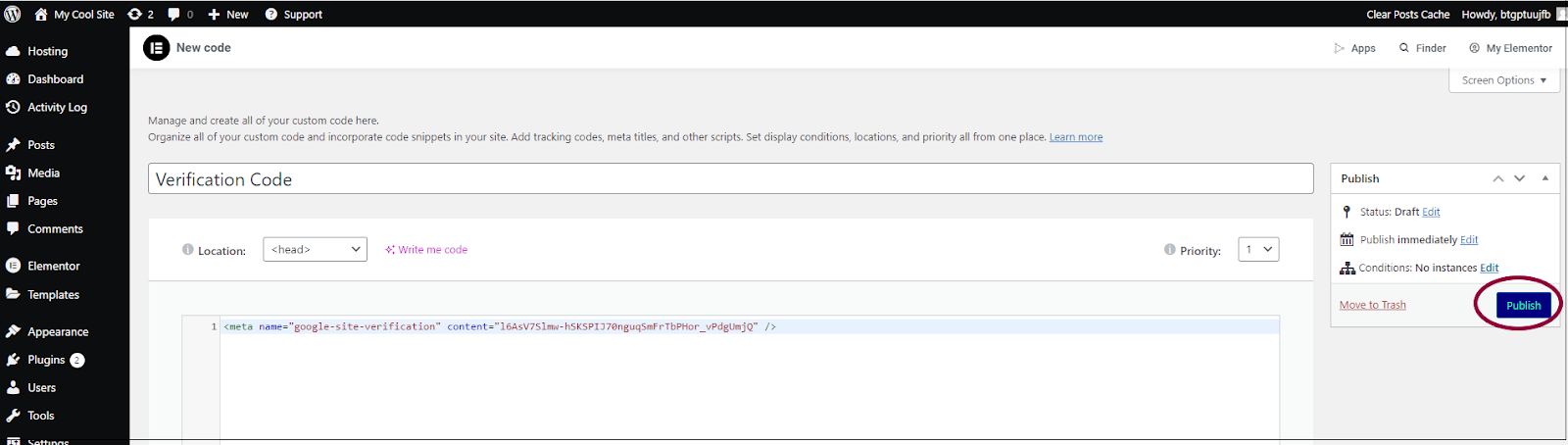Click the Verification Code title field
The height and width of the screenshot is (445, 1568).
click(x=730, y=178)
